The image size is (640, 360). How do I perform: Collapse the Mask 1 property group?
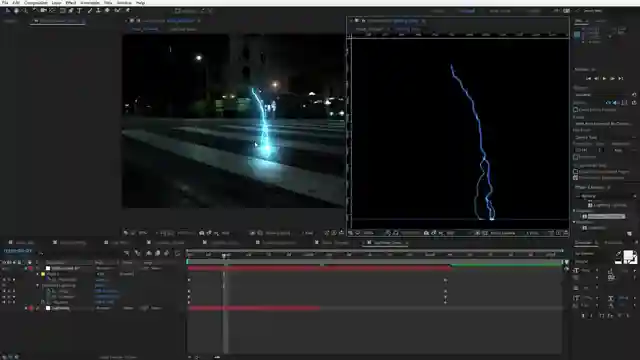click(x=38, y=274)
